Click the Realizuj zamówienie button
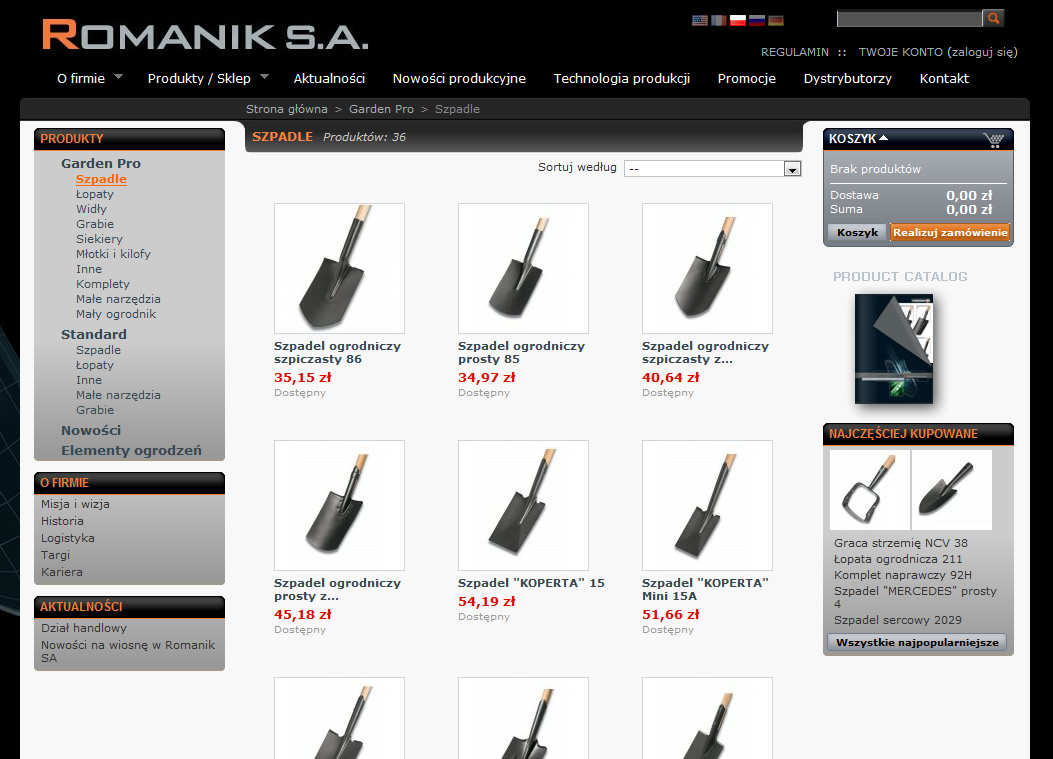 [x=950, y=232]
